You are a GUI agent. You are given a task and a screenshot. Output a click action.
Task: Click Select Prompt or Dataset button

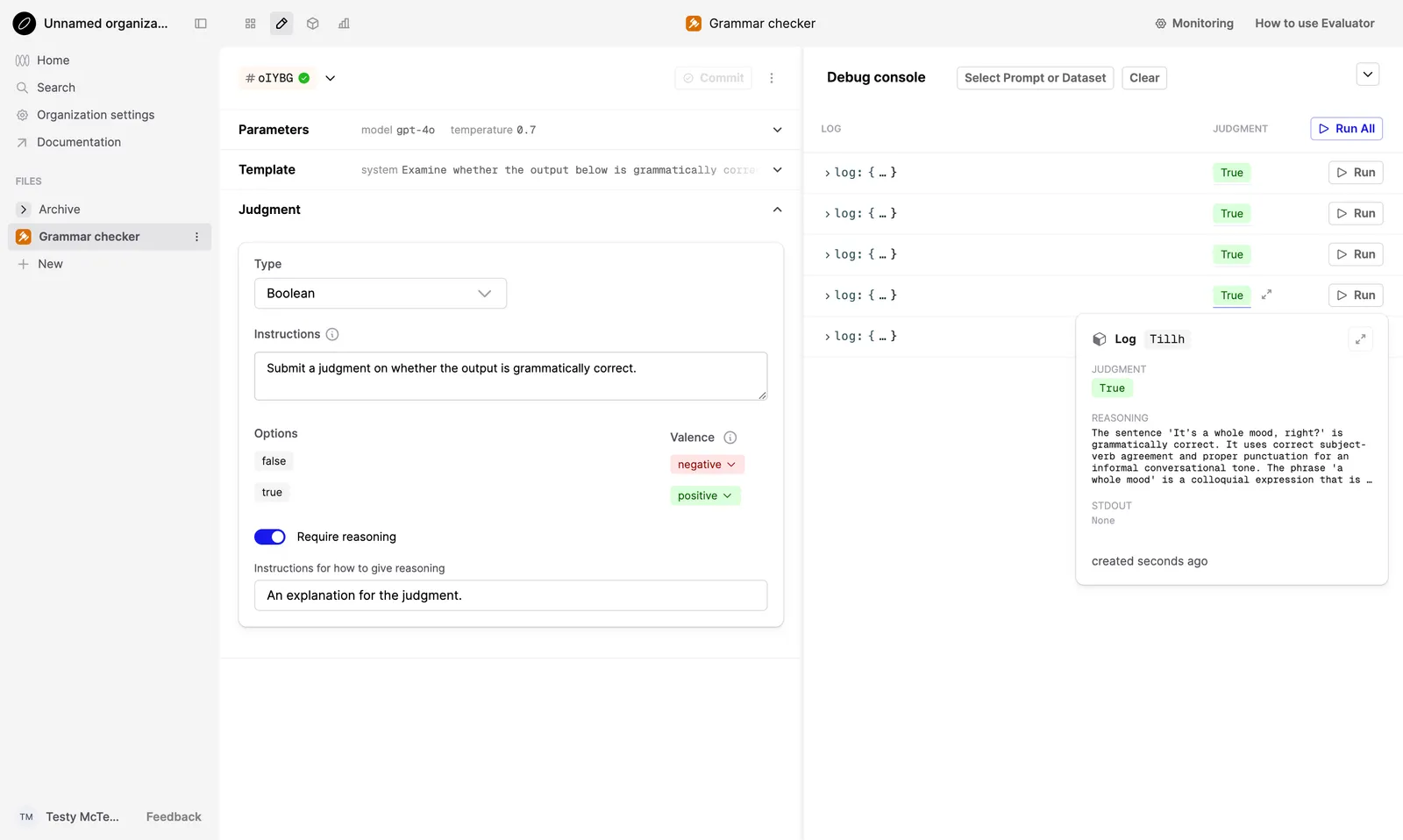pyautogui.click(x=1035, y=78)
